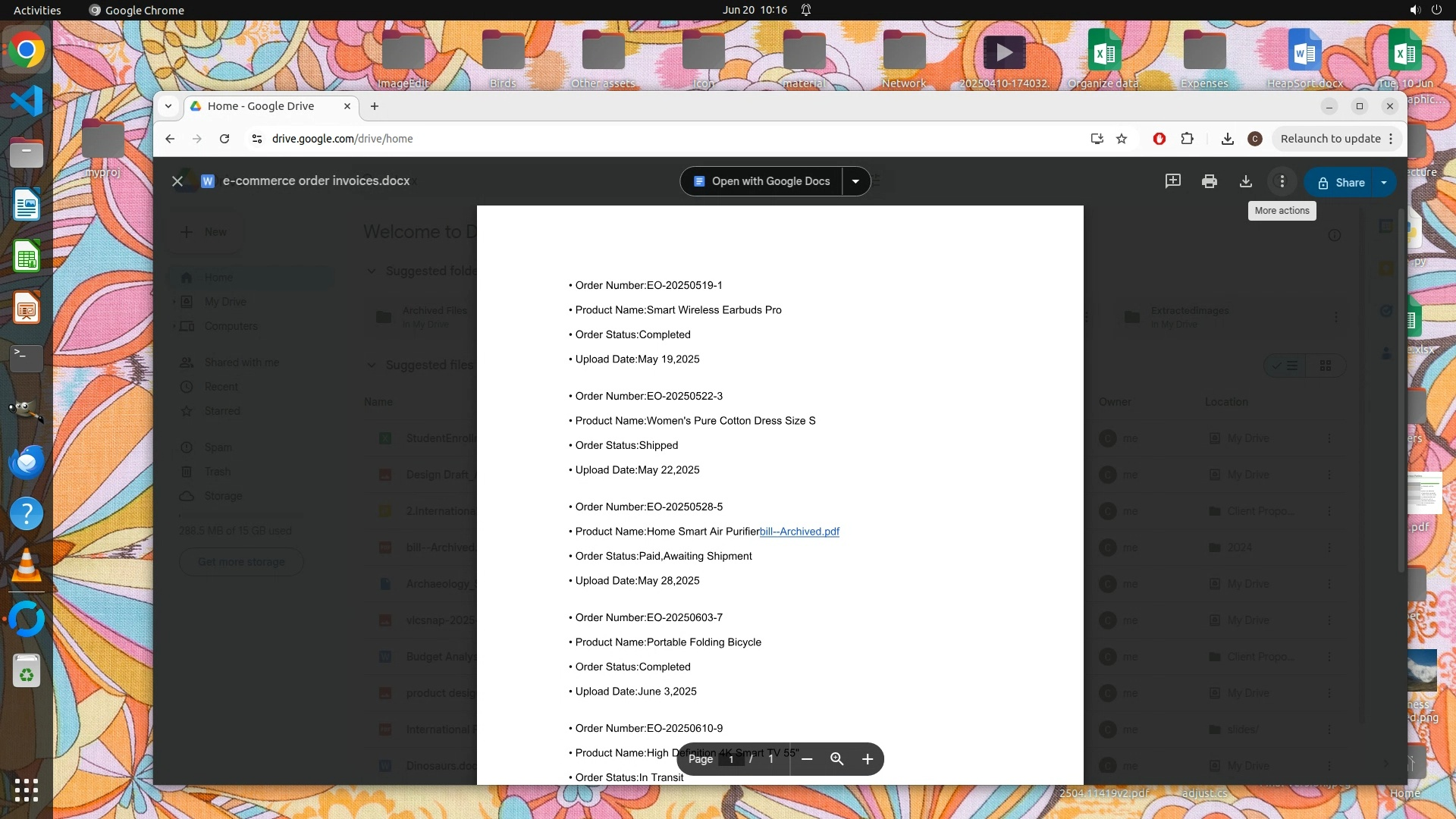Download the e-commerce order invoices file

pyautogui.click(x=1246, y=181)
